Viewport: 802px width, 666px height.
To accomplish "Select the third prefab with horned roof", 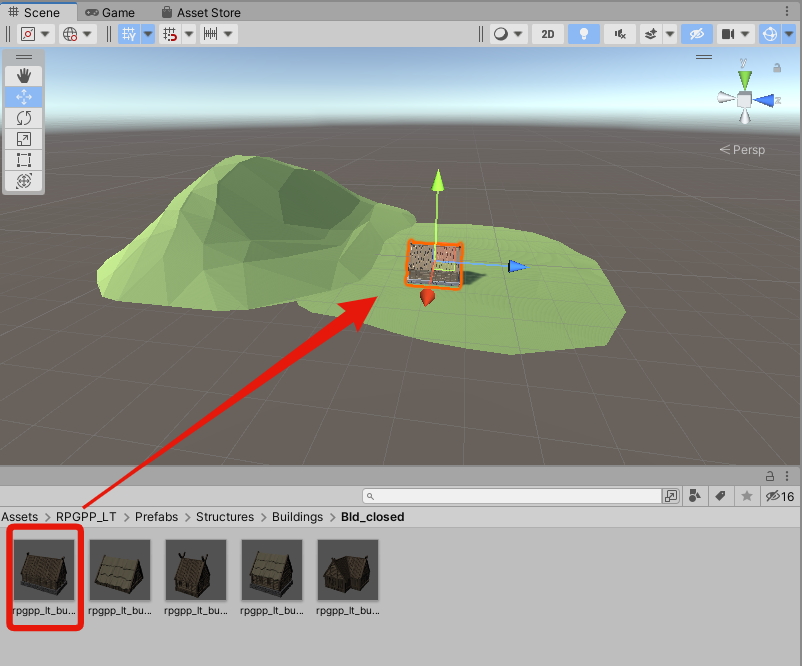I will (196, 570).
